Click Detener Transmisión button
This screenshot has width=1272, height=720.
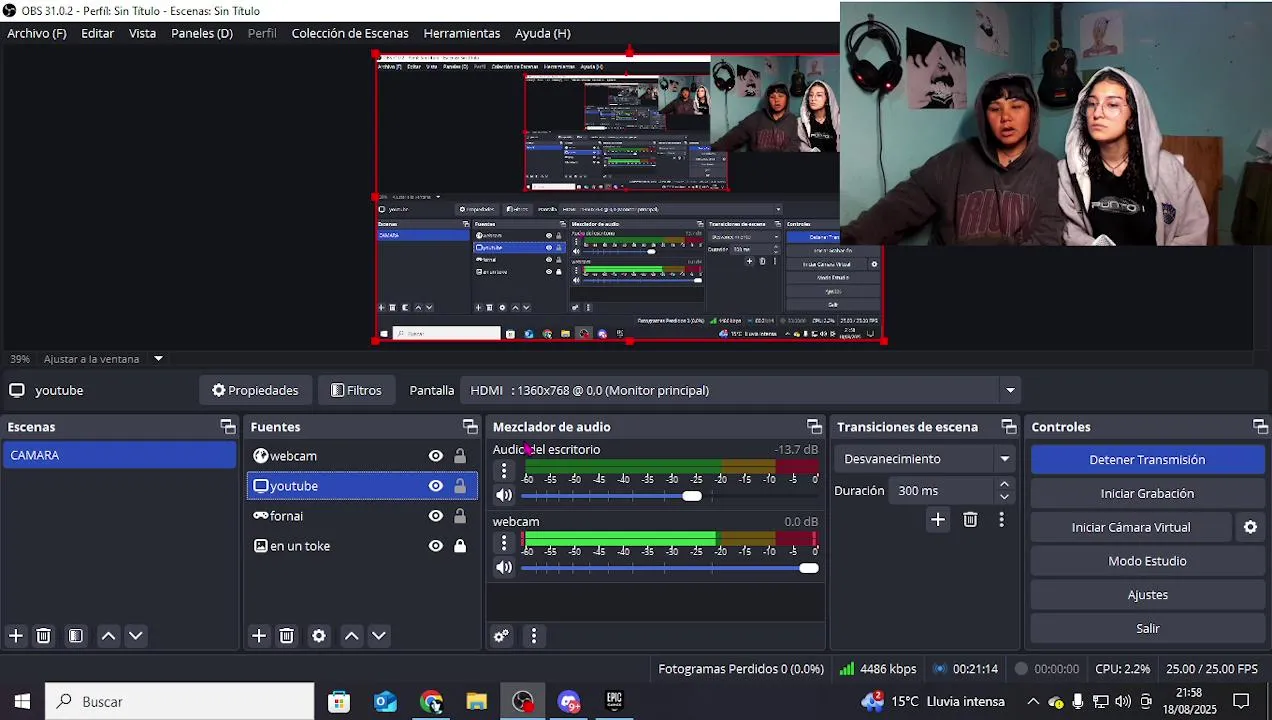(1147, 460)
